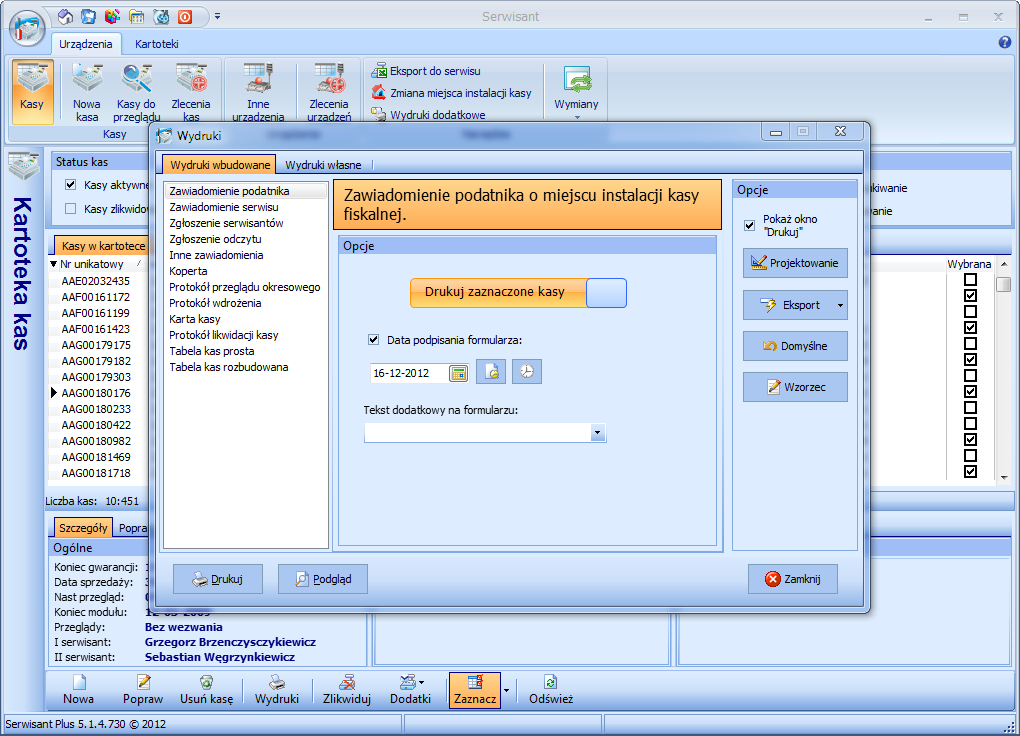Click the document date icon next to the date field
This screenshot has width=1020, height=736.
[x=491, y=372]
